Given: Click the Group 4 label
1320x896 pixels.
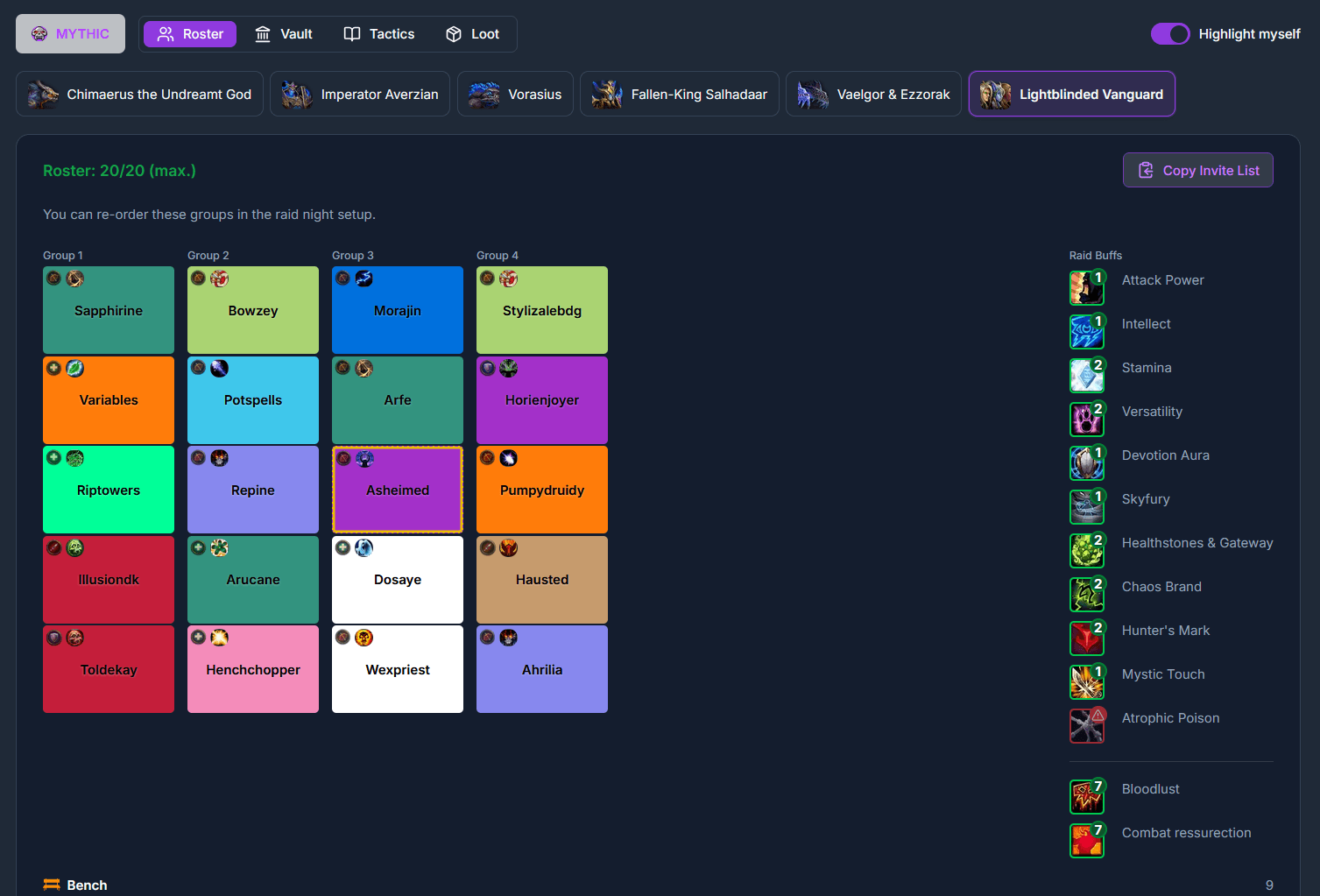Looking at the screenshot, I should pyautogui.click(x=498, y=256).
